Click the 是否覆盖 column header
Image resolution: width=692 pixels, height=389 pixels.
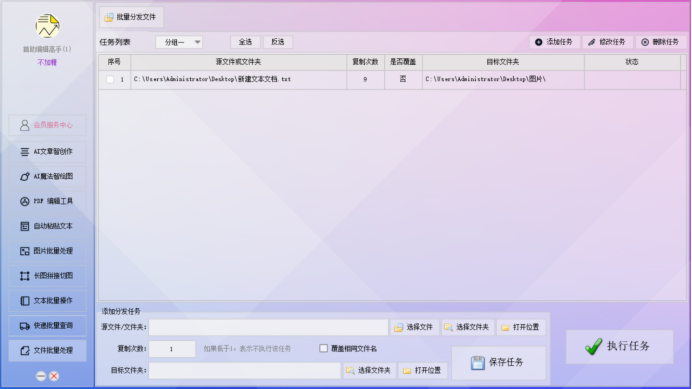pos(403,62)
